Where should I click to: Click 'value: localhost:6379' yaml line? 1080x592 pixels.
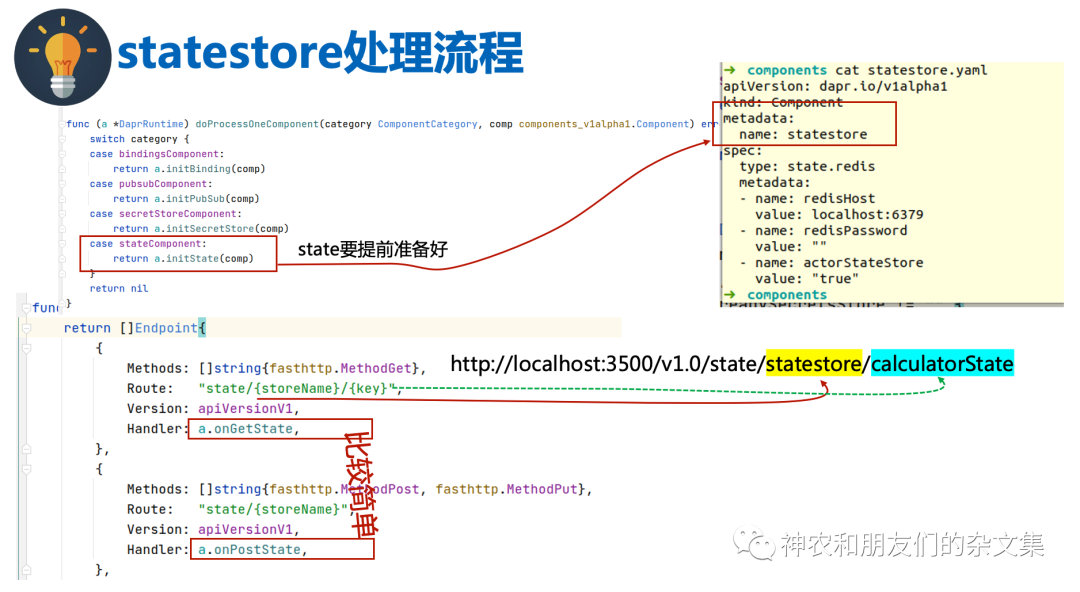pyautogui.click(x=839, y=215)
